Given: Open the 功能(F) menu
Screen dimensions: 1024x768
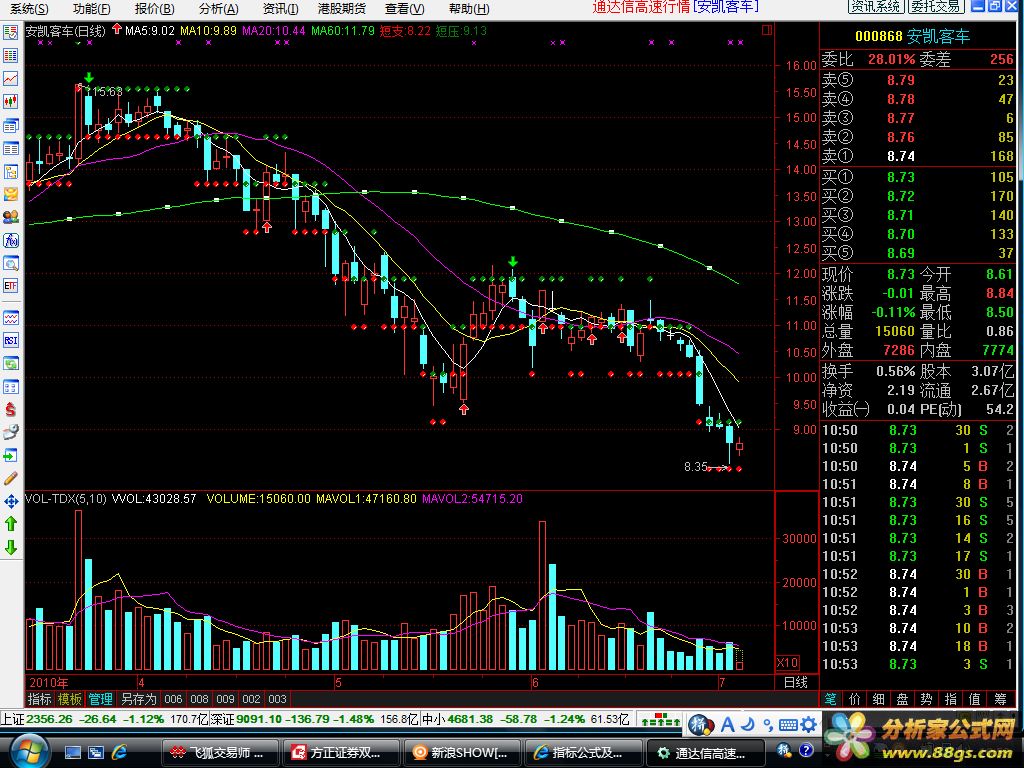Looking at the screenshot, I should pos(91,8).
